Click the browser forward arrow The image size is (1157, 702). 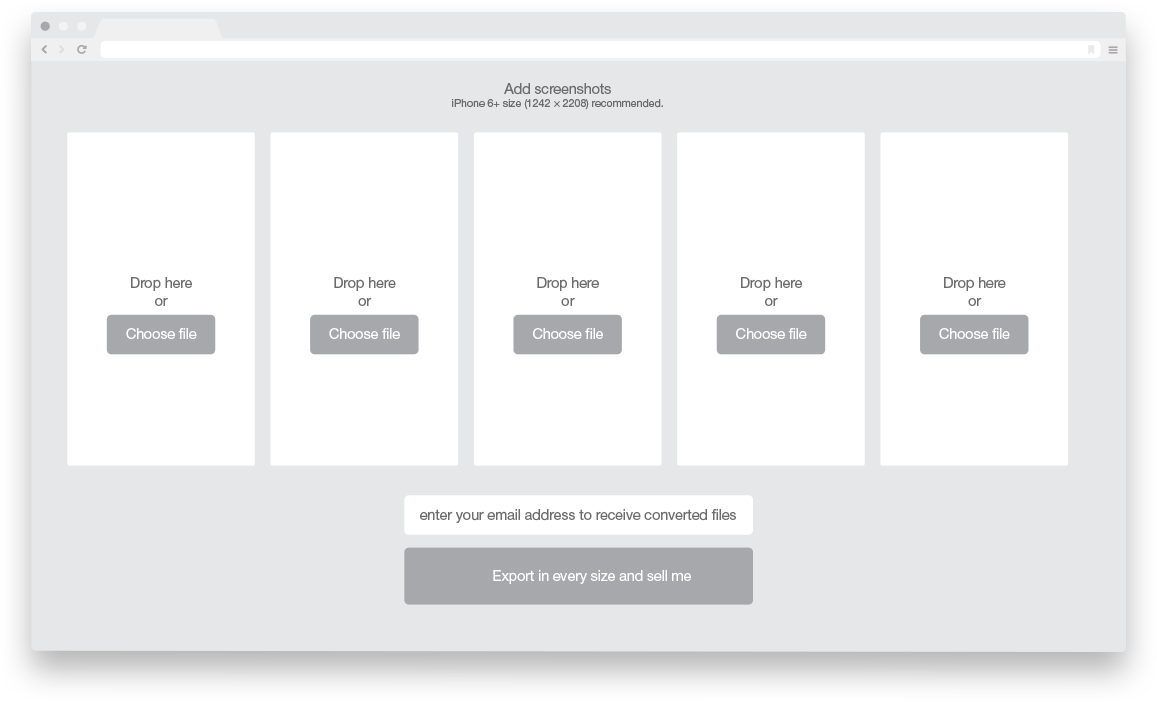(62, 49)
